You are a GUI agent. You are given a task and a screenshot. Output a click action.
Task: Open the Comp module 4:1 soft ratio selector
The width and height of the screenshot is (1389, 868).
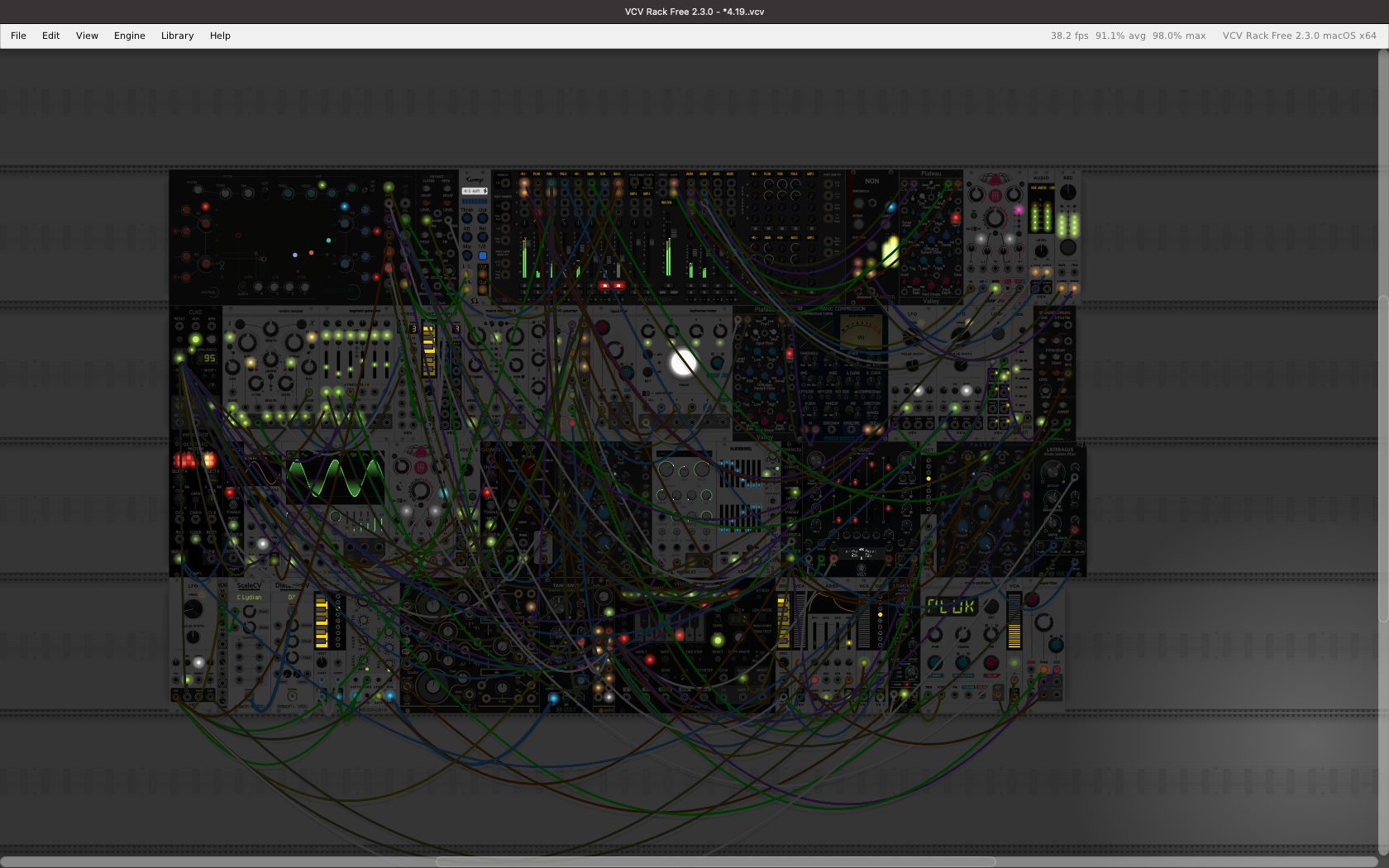coord(475,191)
